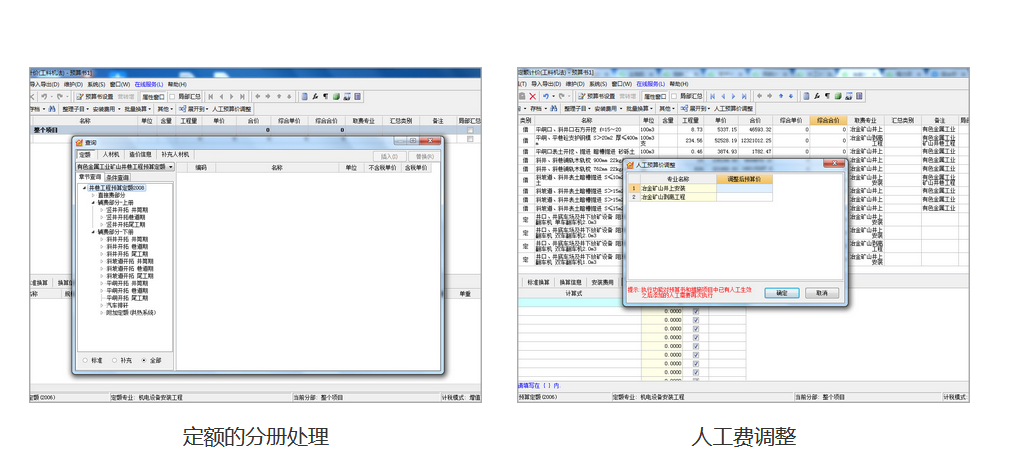Viewport: 1026px width, 466px height.
Task: Open 整理子目 dropdown in left window
Action: 76,109
